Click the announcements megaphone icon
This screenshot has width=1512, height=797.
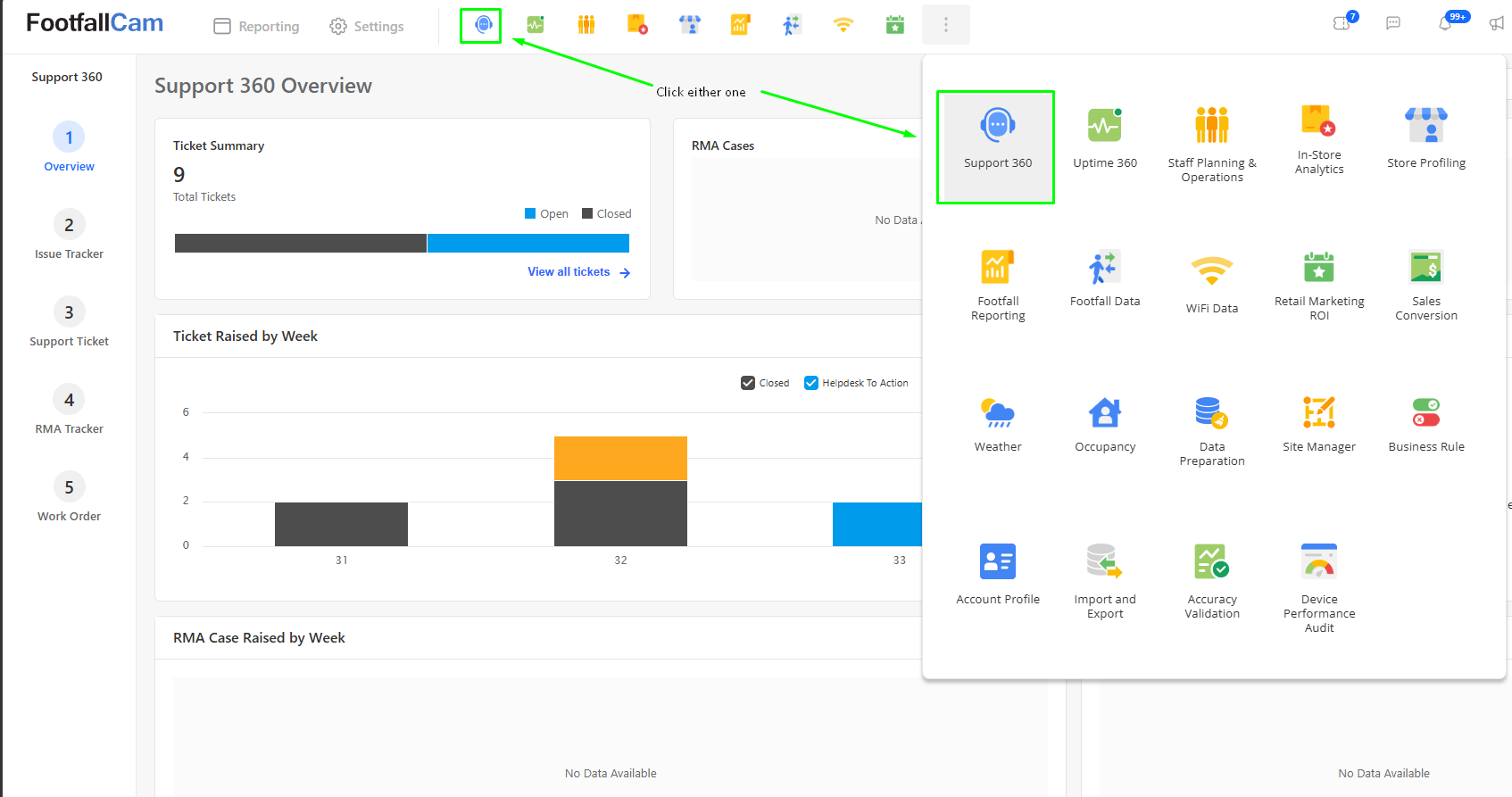(1497, 23)
